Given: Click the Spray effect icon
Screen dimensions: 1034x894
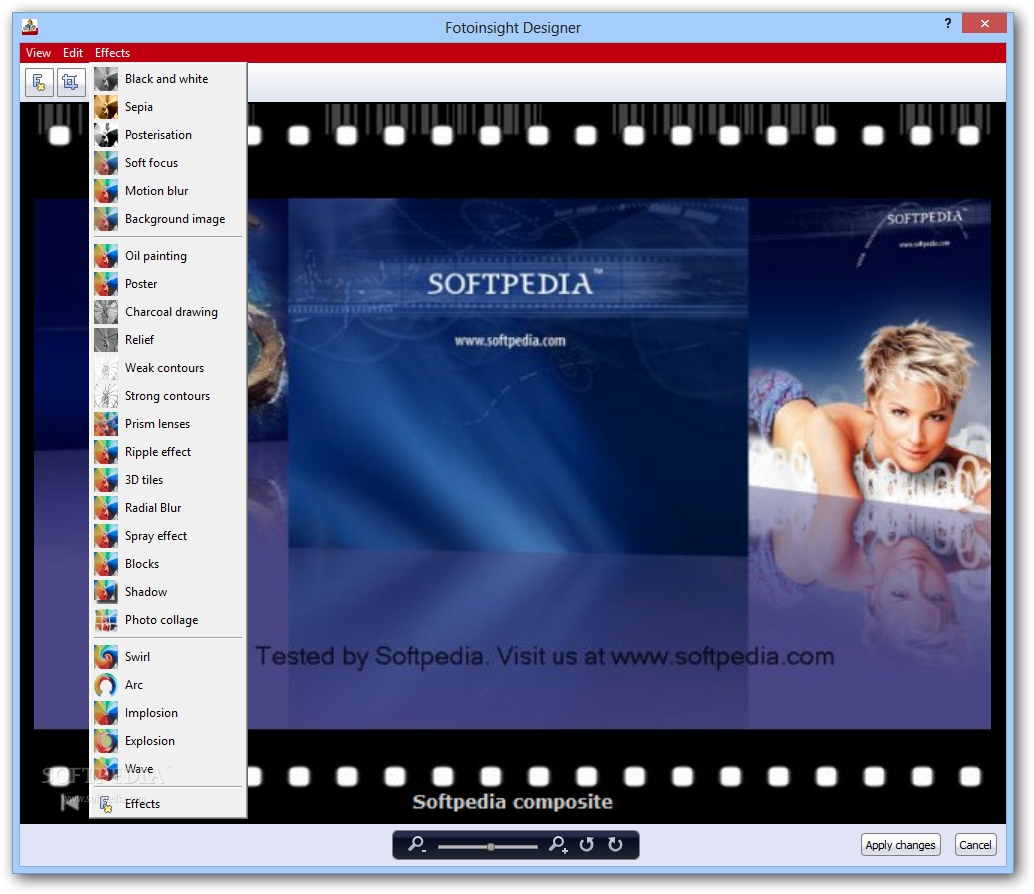Looking at the screenshot, I should click(106, 536).
